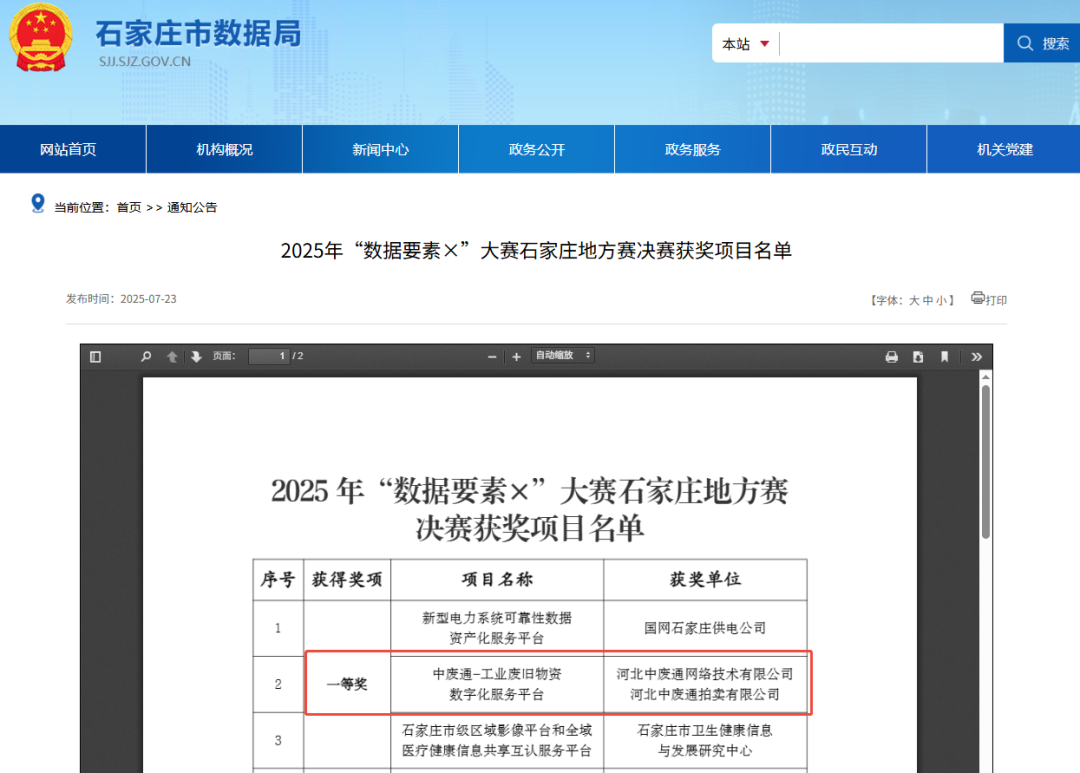
Task: Bookmark the current PDF view
Action: tap(944, 357)
